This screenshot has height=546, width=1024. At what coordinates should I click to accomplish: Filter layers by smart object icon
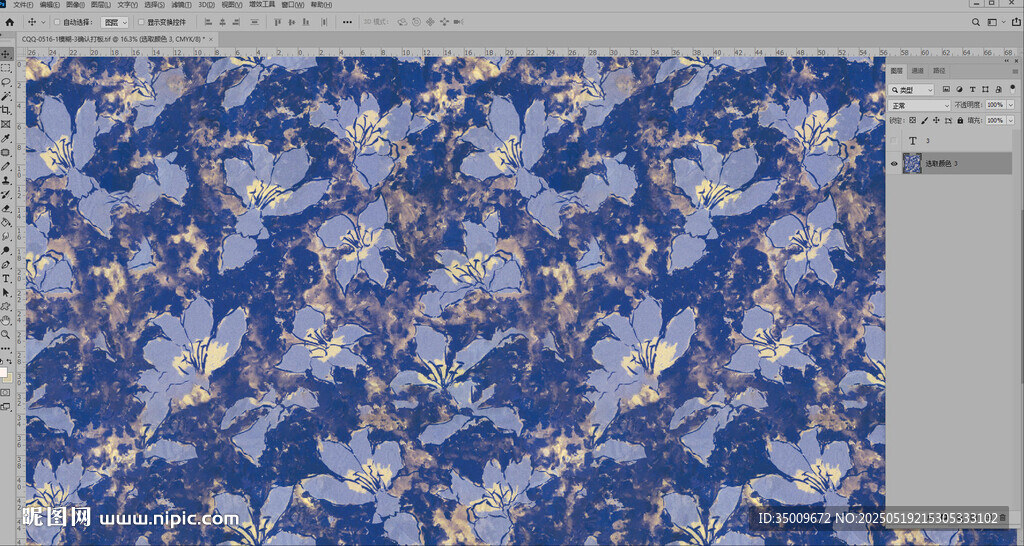coord(999,89)
